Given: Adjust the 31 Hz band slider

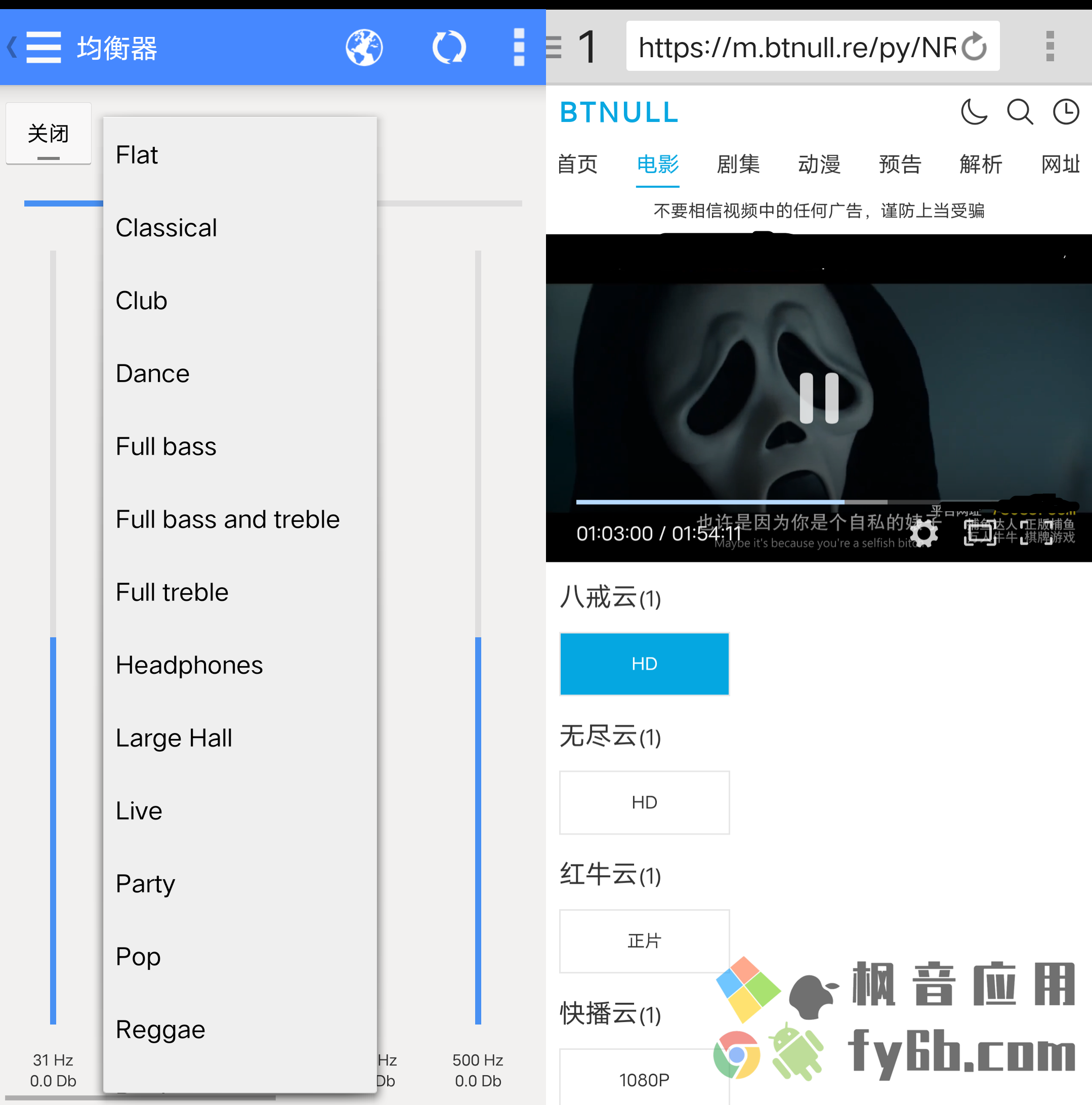Looking at the screenshot, I should pos(53,637).
